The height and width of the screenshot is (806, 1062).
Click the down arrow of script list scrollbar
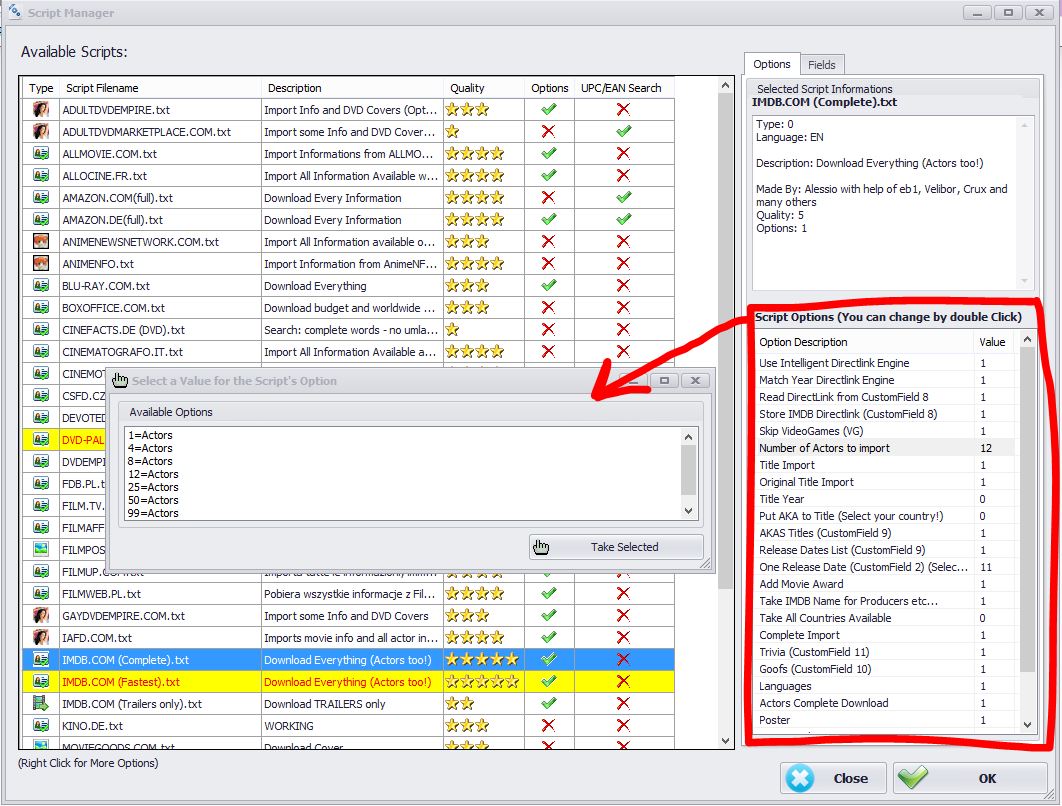tap(727, 741)
